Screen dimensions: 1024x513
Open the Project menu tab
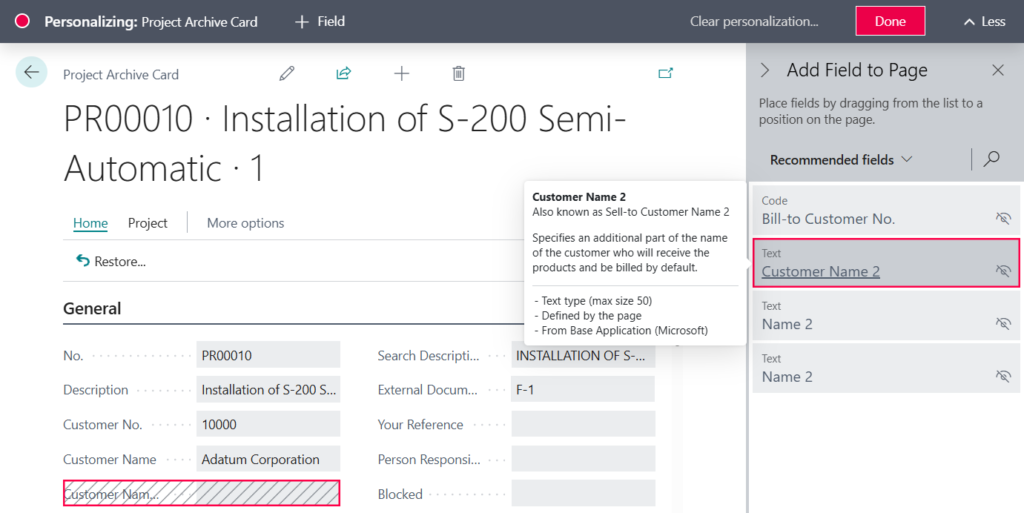(x=148, y=223)
